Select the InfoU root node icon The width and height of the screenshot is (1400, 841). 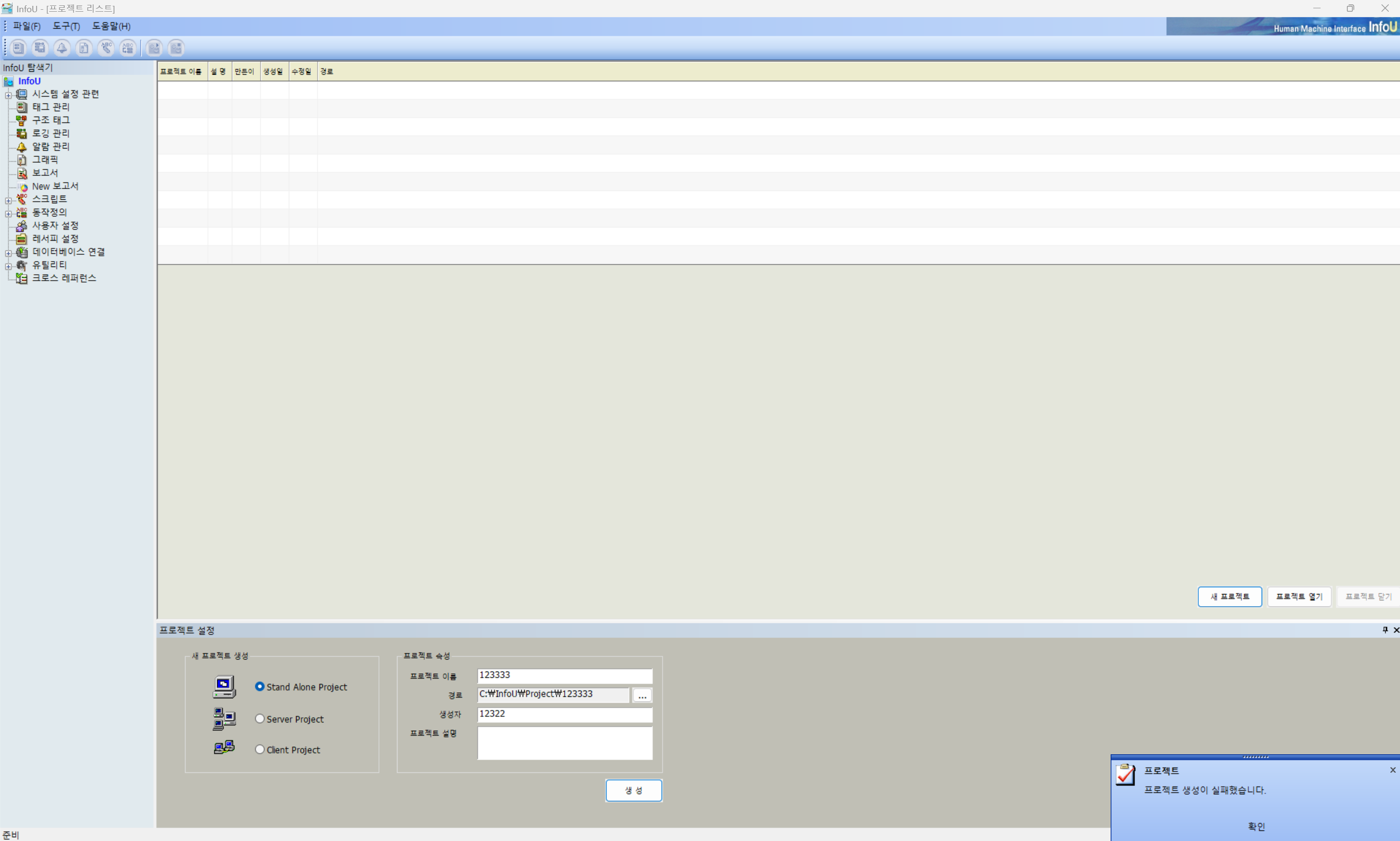click(x=8, y=81)
